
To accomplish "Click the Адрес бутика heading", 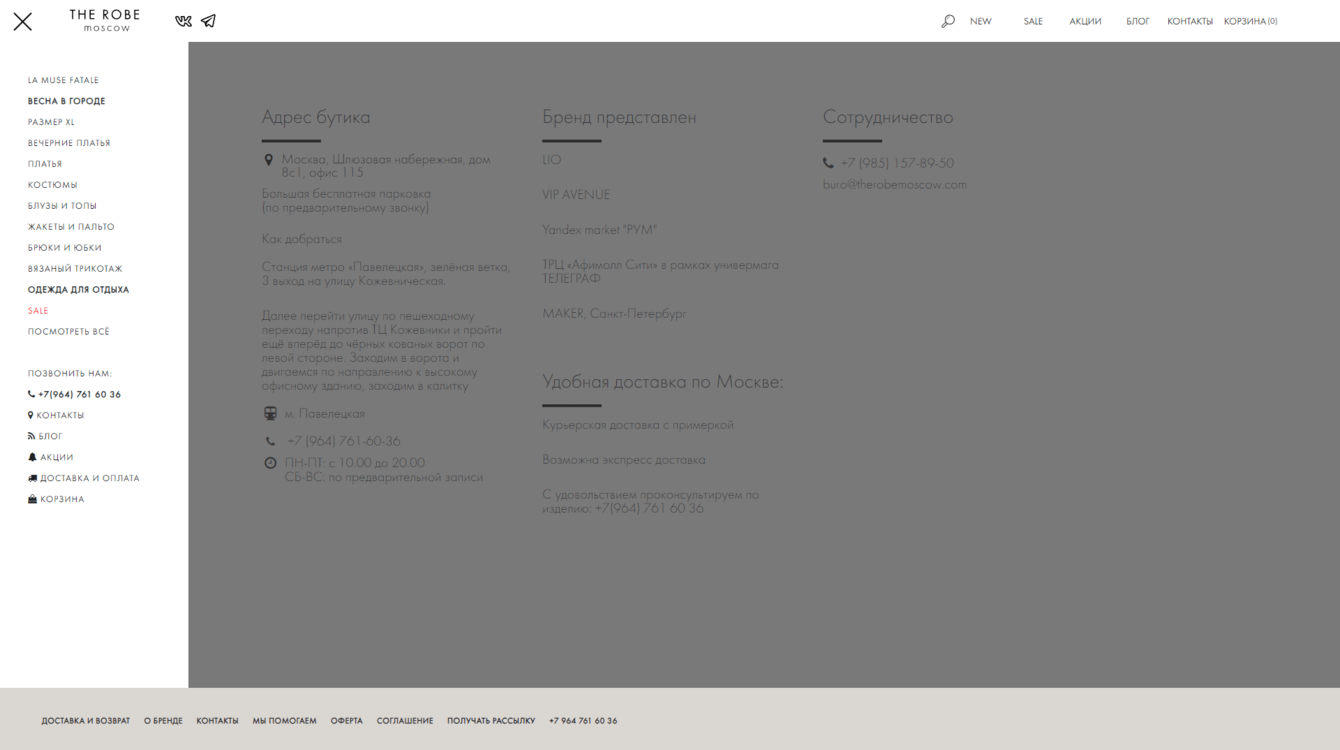I will coord(316,117).
